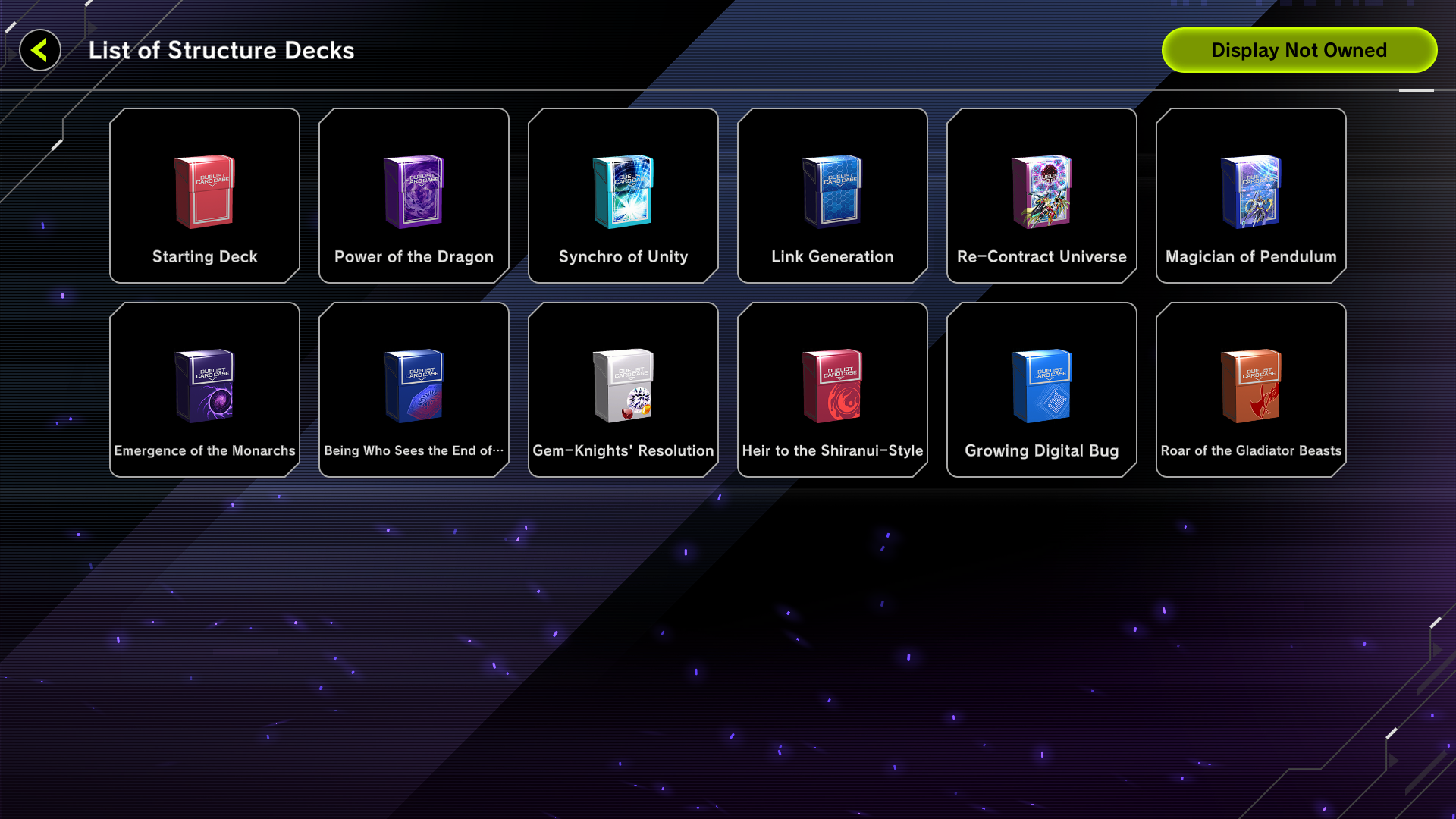1456x819 pixels.
Task: Select the Emergence of the Monarchs case
Action: pos(205,386)
